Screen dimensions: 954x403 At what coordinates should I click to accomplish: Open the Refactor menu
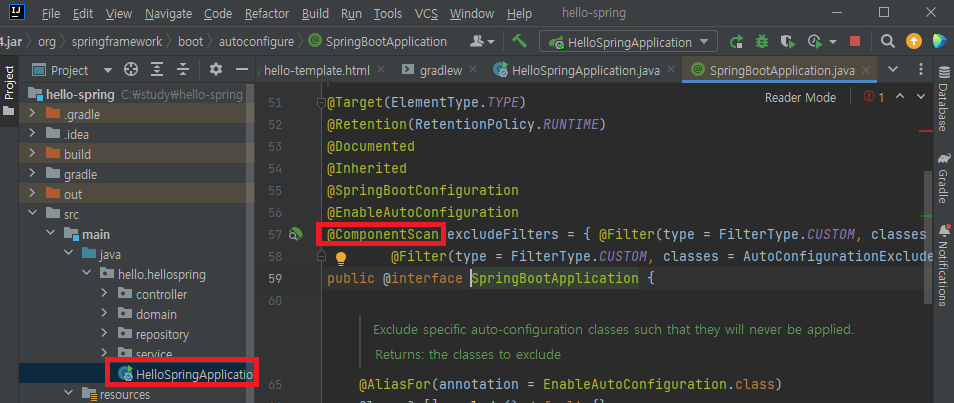point(267,13)
